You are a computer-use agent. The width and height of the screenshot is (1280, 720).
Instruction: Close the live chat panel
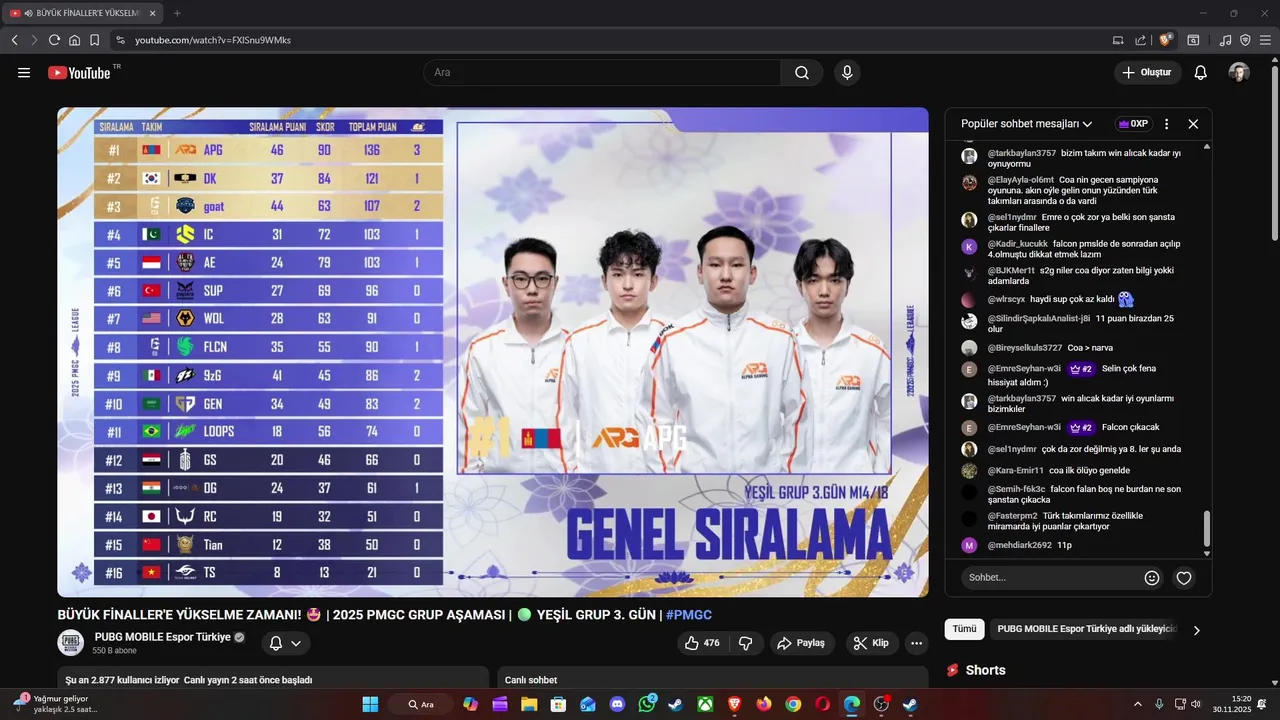click(1193, 124)
